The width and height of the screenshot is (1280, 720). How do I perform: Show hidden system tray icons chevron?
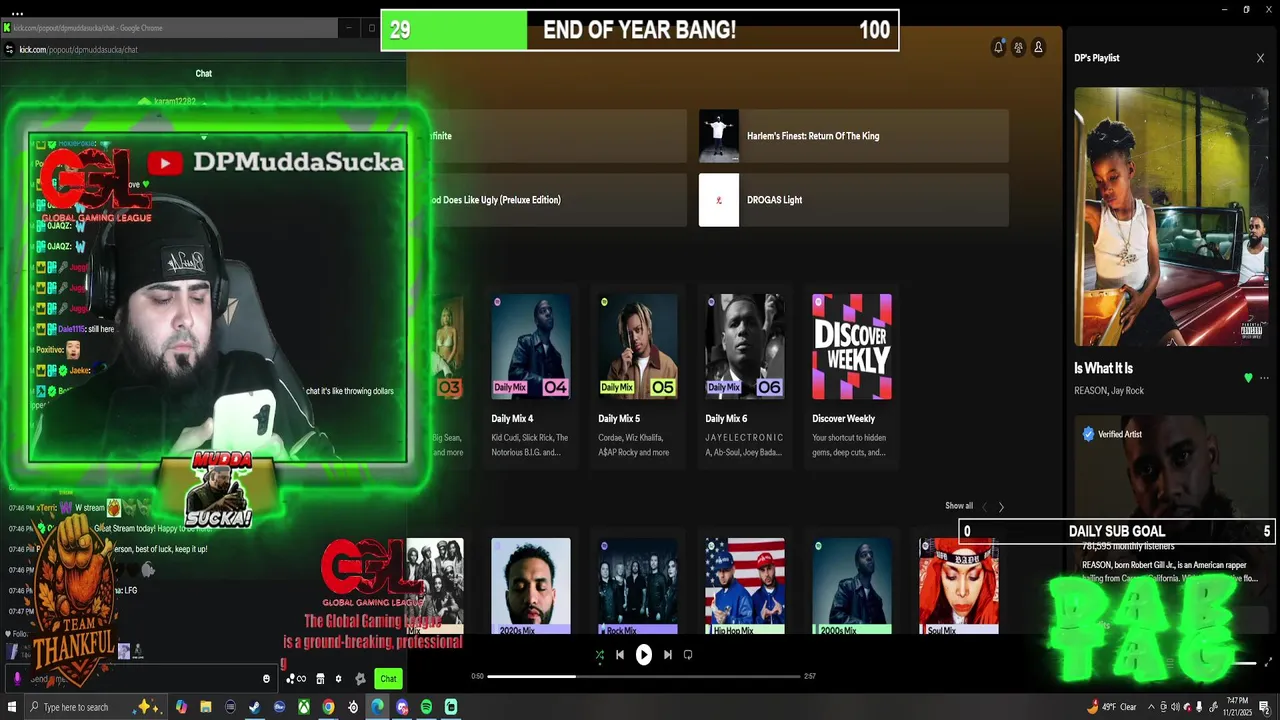tap(1151, 707)
